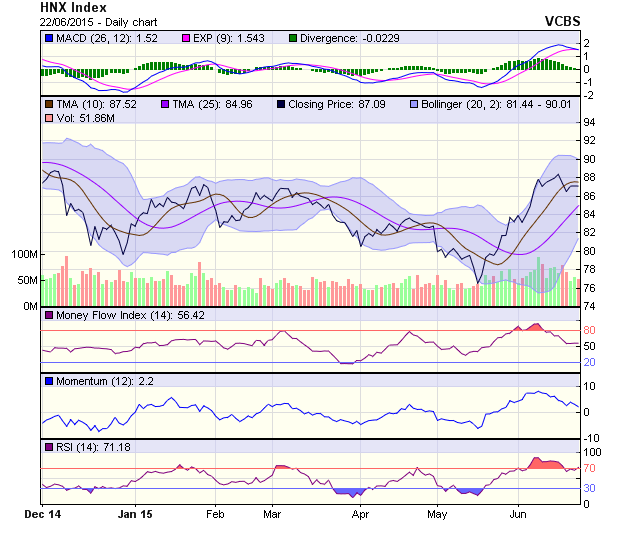Click the Jun label on time axis
Screen dimensions: 620x535
pos(519,514)
